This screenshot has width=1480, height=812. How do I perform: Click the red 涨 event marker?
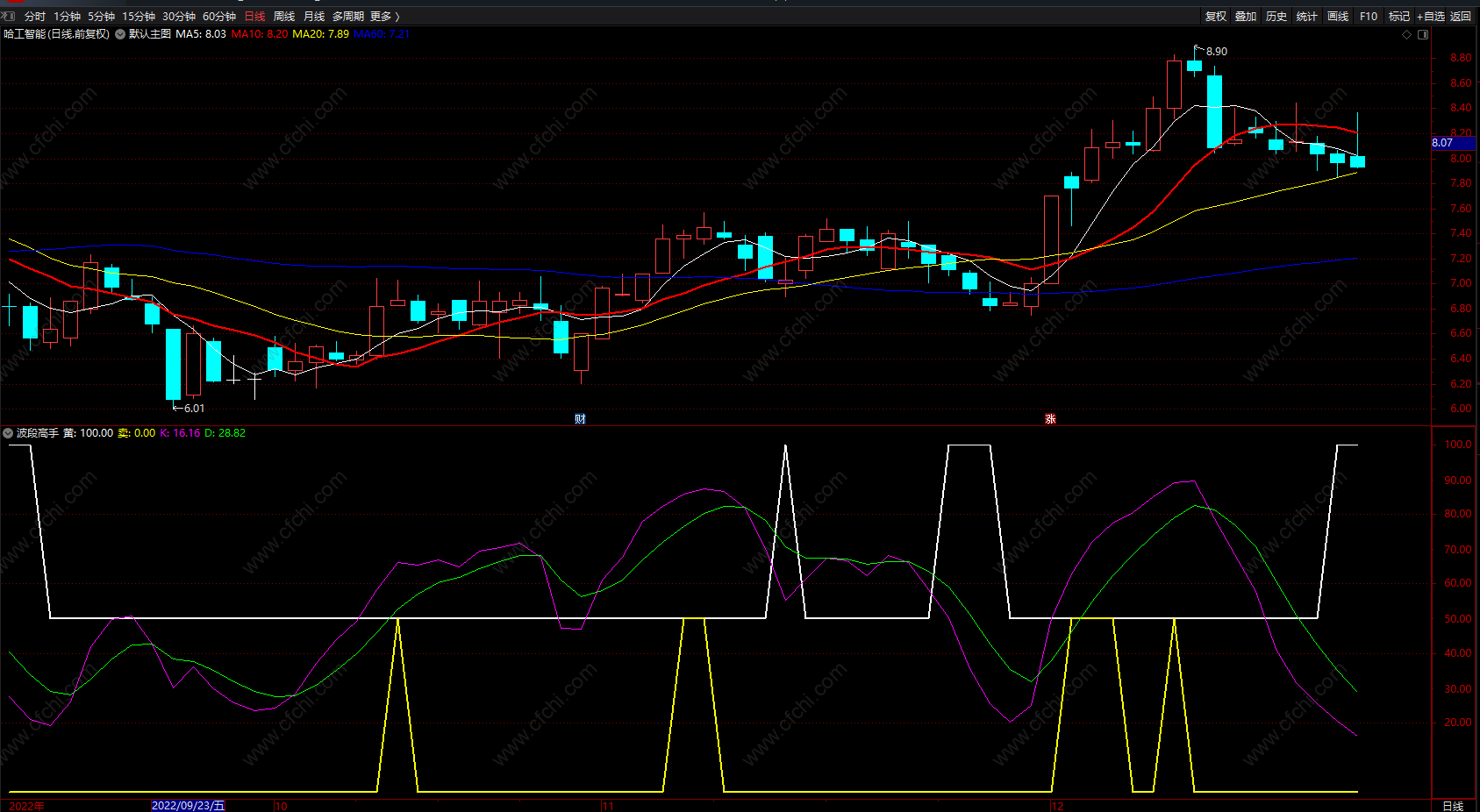point(1050,419)
